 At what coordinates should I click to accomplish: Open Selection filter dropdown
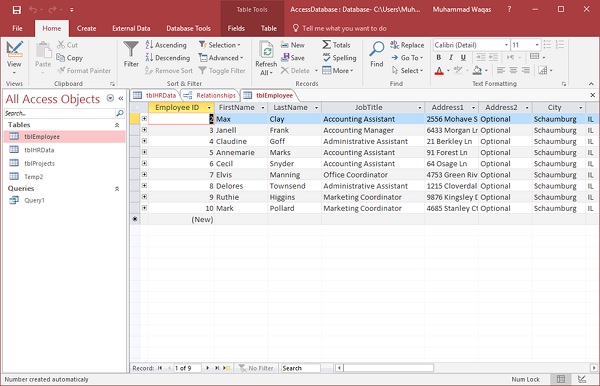pos(220,45)
